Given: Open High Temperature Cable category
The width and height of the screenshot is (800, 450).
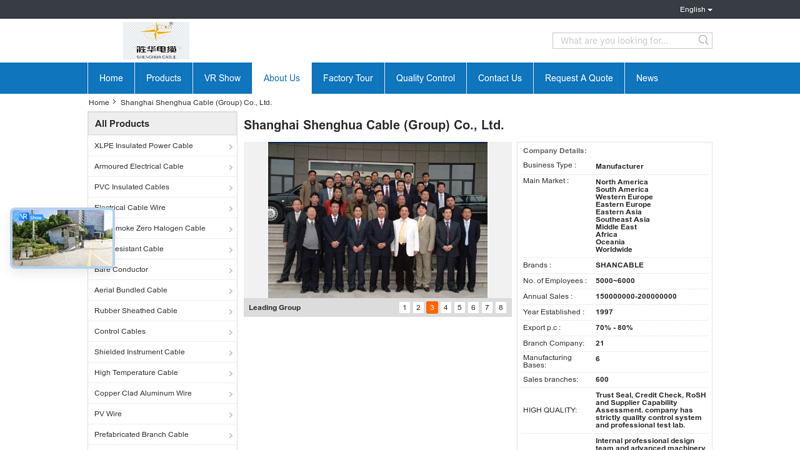Looking at the screenshot, I should (136, 373).
